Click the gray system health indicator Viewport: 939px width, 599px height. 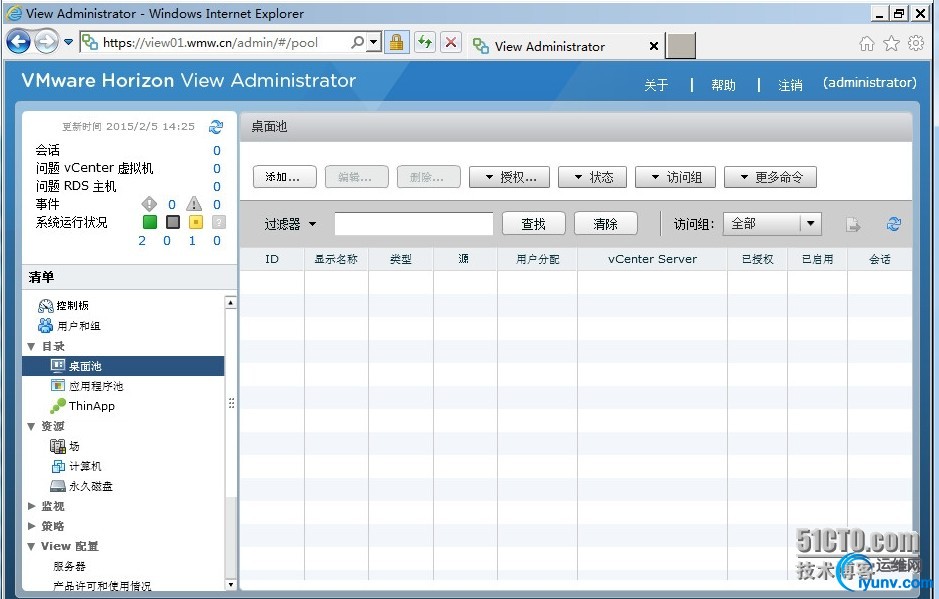pos(173,222)
